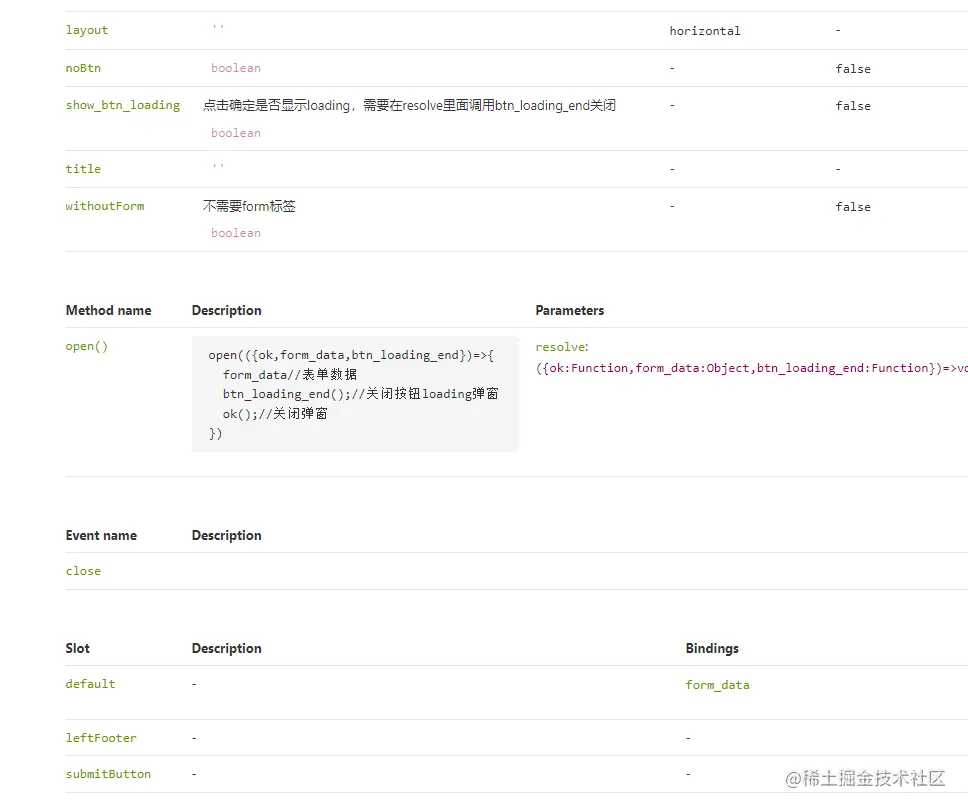The image size is (968, 811).
Task: Click 'ok();//关闭弹窗' code line
Action: (x=275, y=414)
